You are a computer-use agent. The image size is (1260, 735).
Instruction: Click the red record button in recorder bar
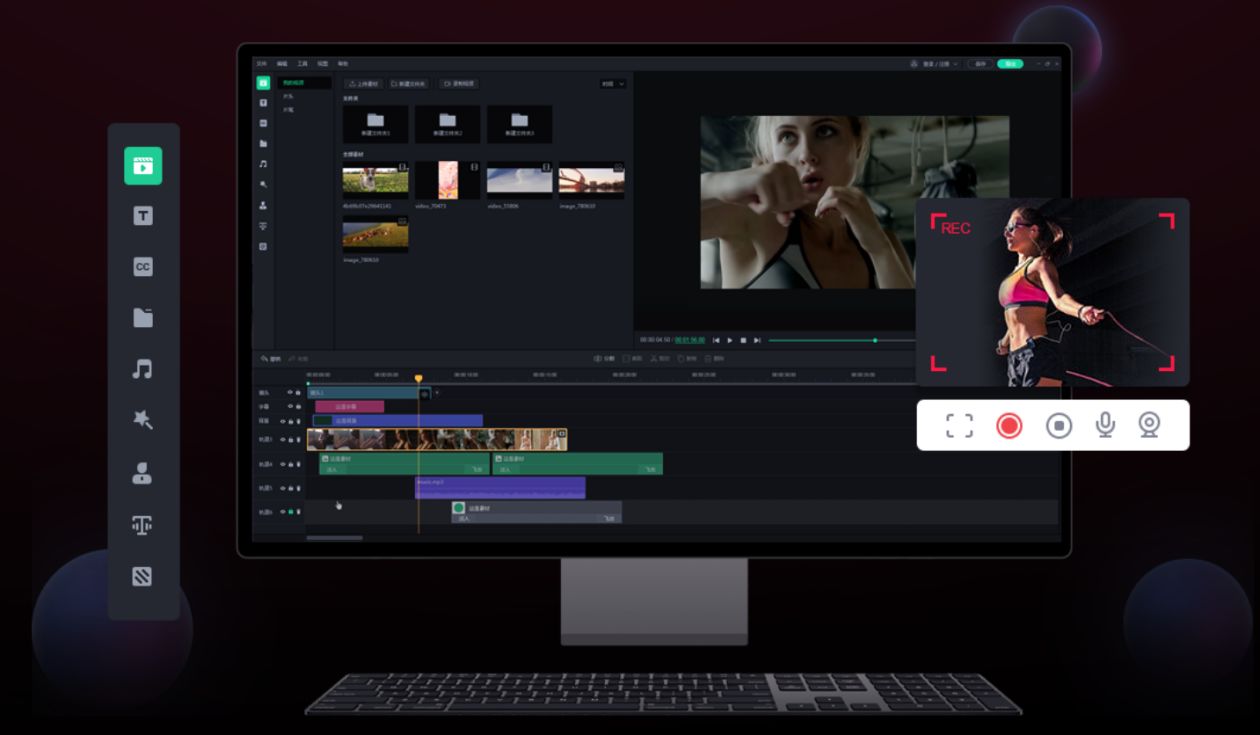point(1009,426)
